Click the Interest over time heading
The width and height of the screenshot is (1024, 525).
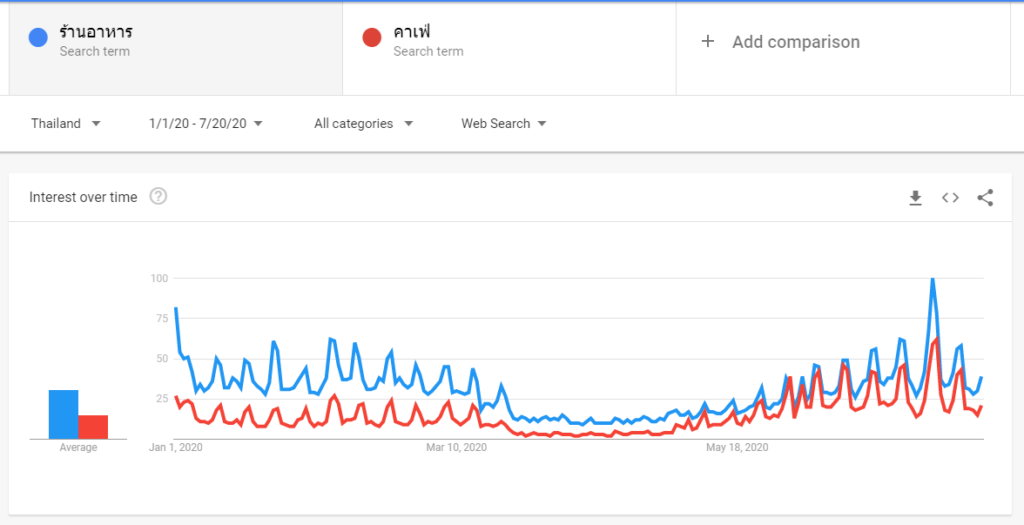(x=83, y=197)
